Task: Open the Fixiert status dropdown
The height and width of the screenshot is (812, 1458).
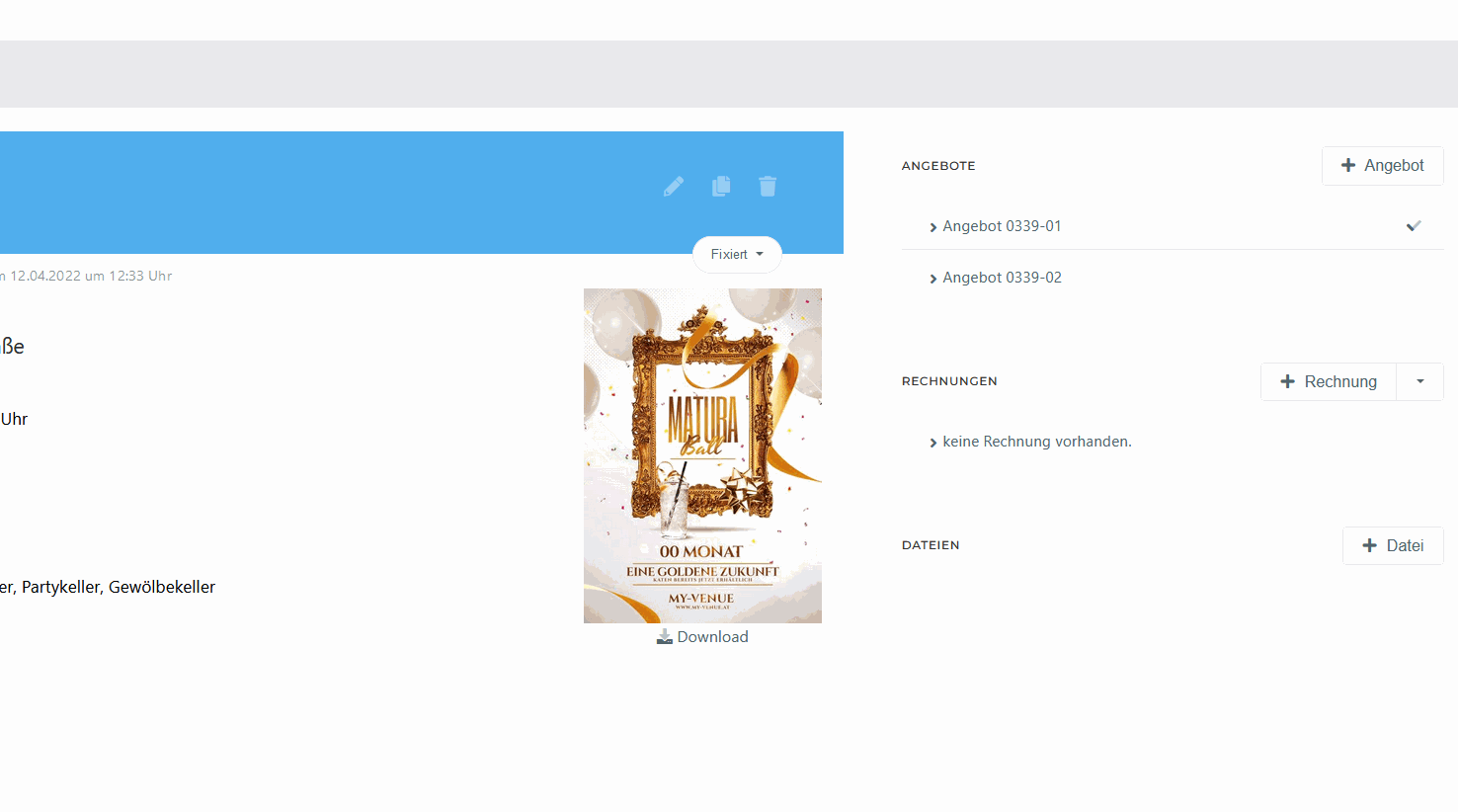Action: pyautogui.click(x=737, y=254)
